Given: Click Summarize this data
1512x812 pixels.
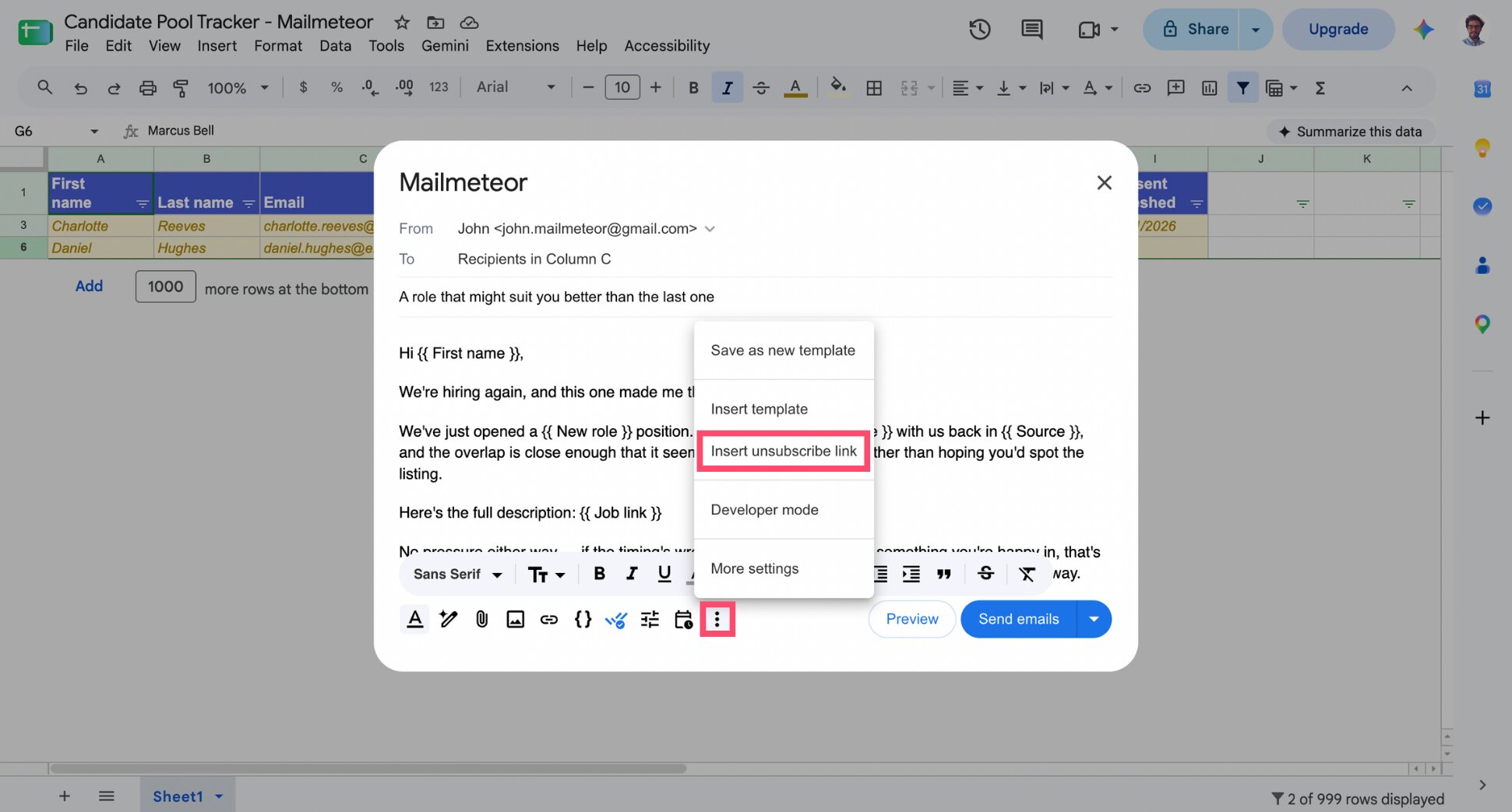Looking at the screenshot, I should (1351, 132).
